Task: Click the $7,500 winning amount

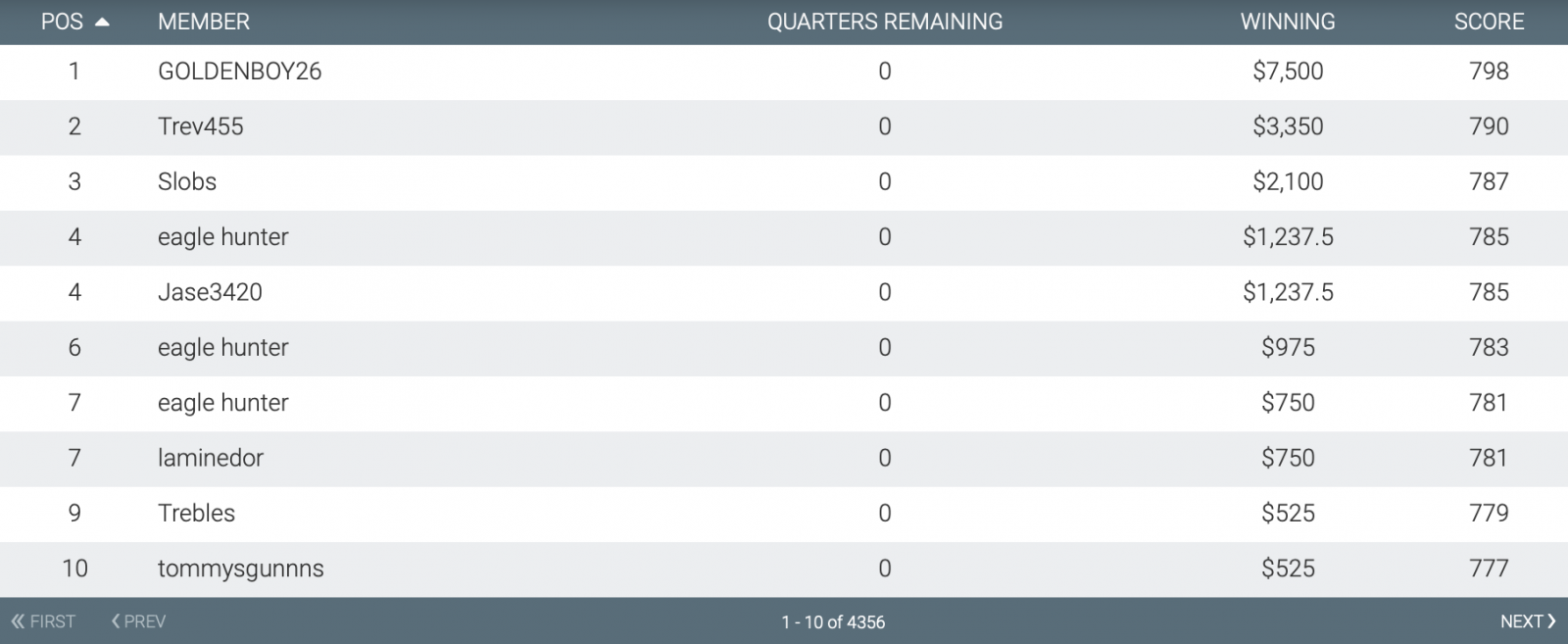Action: 1288,72
